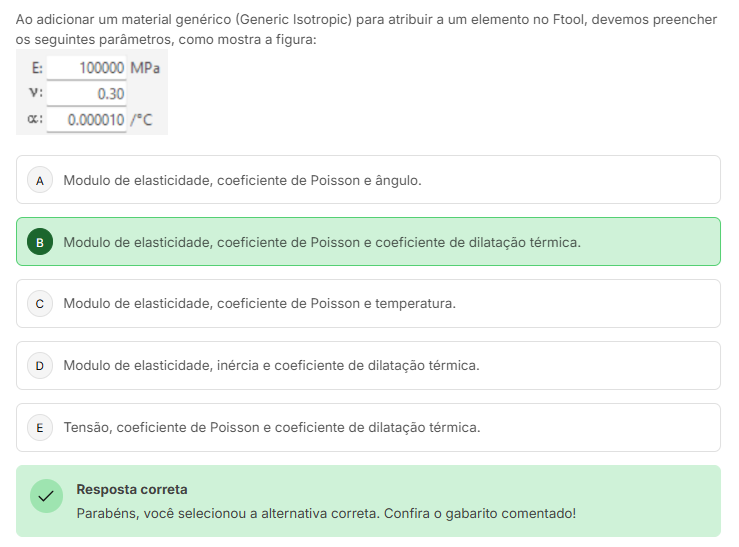Screen dimensions: 739x547
Task: Pick the D letter badge
Action: [x=40, y=365]
